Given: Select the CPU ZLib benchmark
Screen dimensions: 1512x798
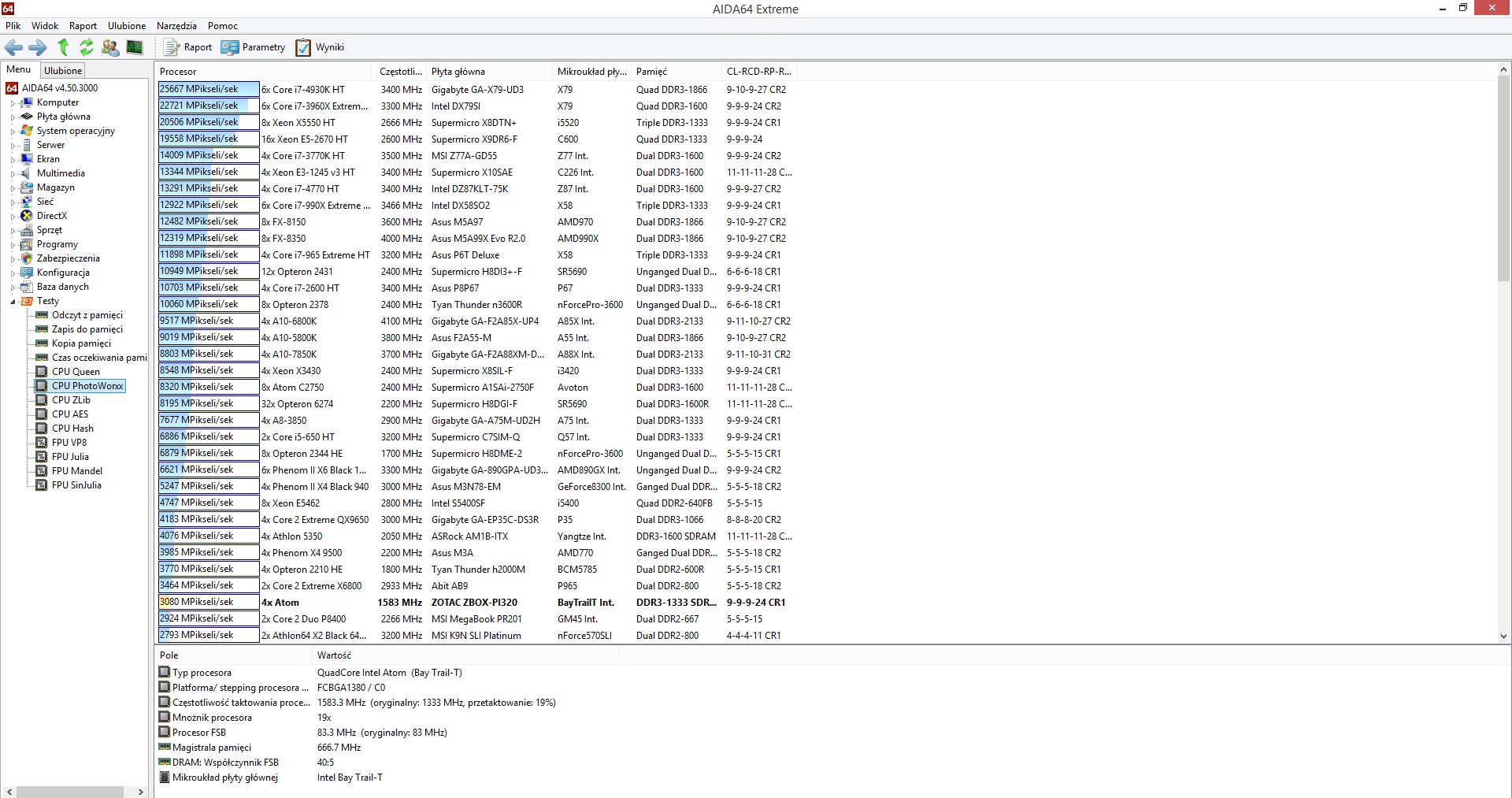Looking at the screenshot, I should point(71,400).
